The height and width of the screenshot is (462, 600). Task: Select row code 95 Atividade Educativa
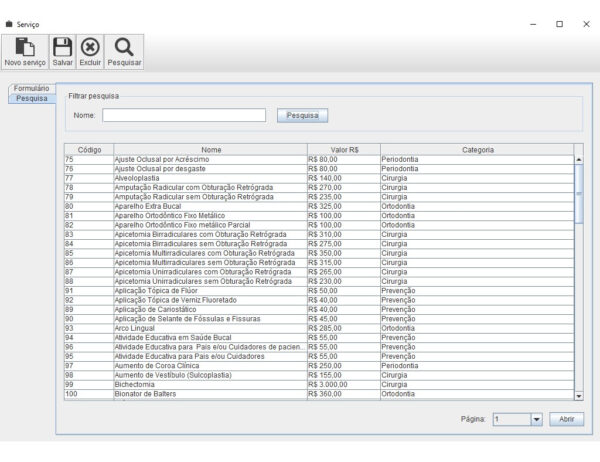(x=319, y=356)
